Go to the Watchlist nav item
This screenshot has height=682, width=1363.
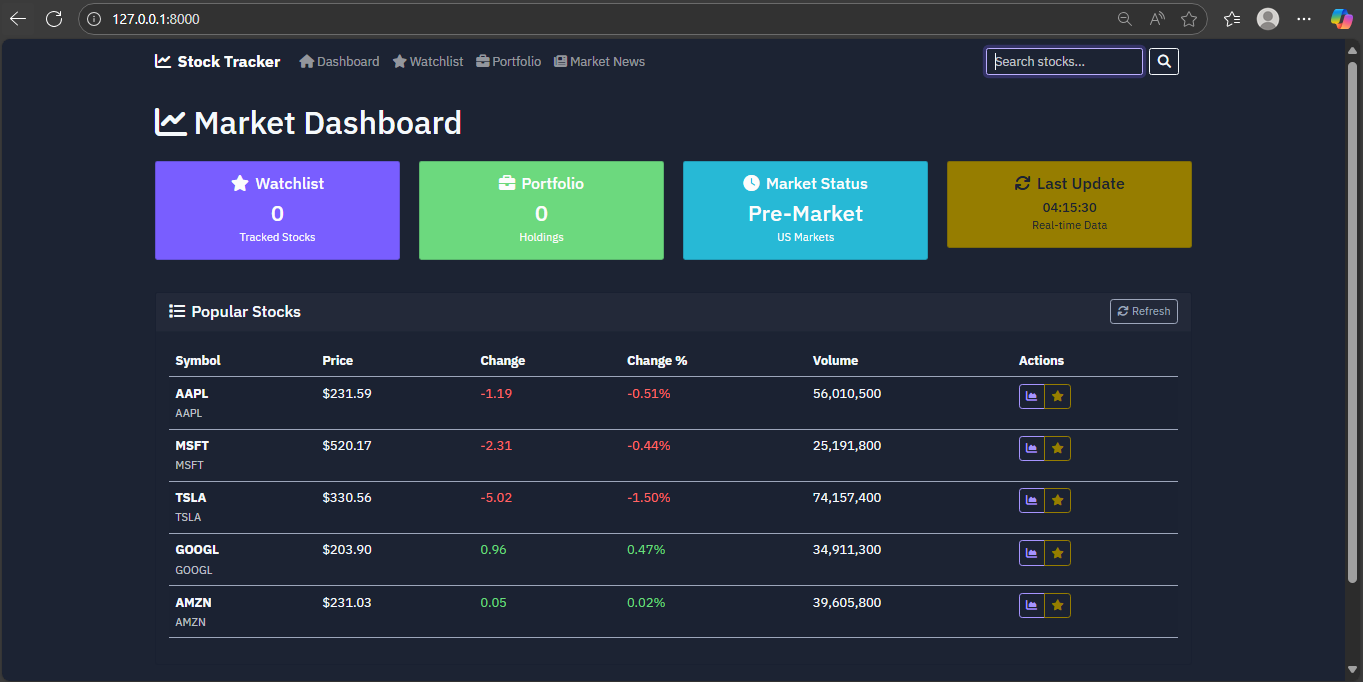click(x=428, y=62)
